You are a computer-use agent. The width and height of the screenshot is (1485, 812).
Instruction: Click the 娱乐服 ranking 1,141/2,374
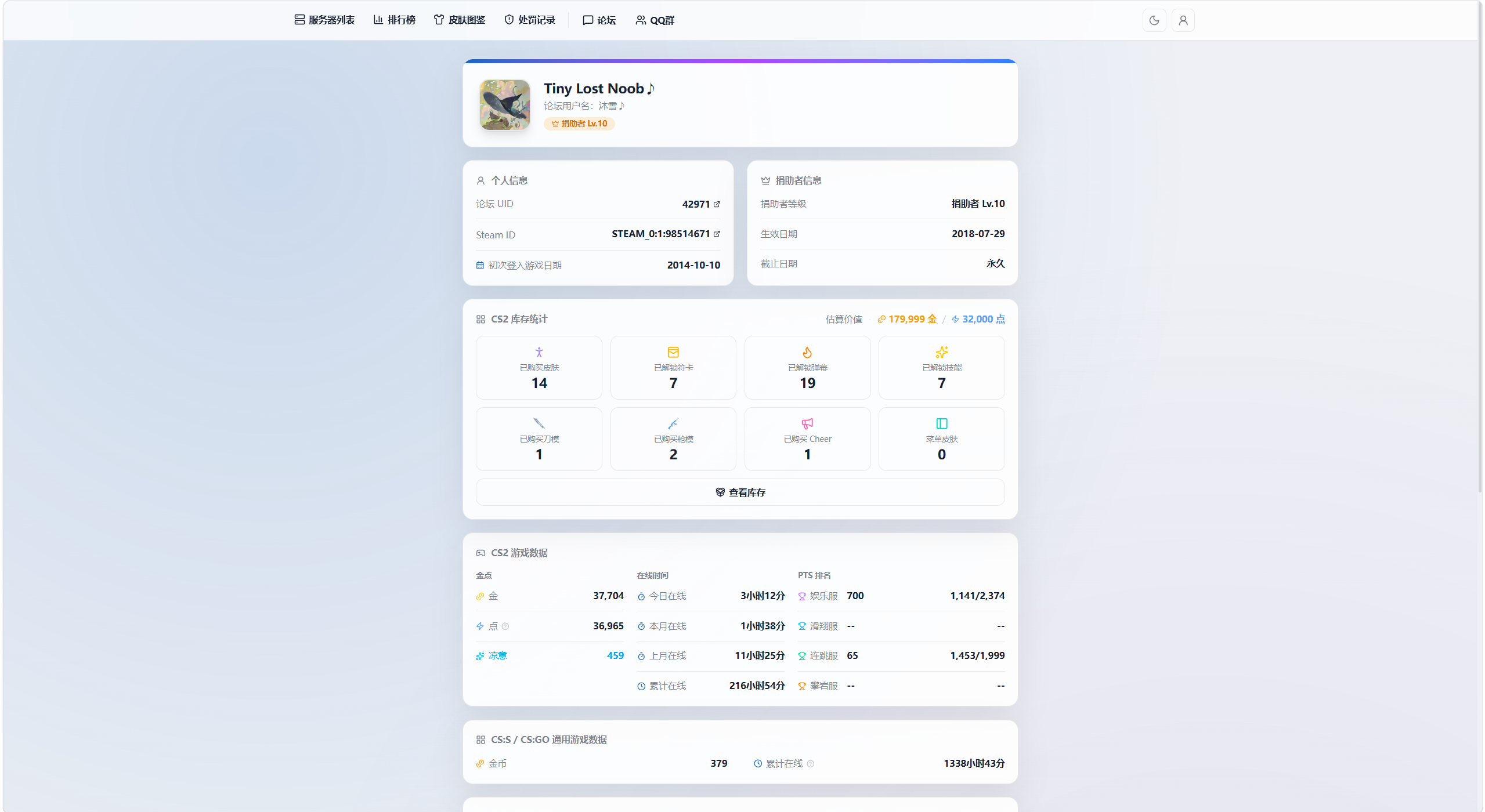pyautogui.click(x=977, y=596)
